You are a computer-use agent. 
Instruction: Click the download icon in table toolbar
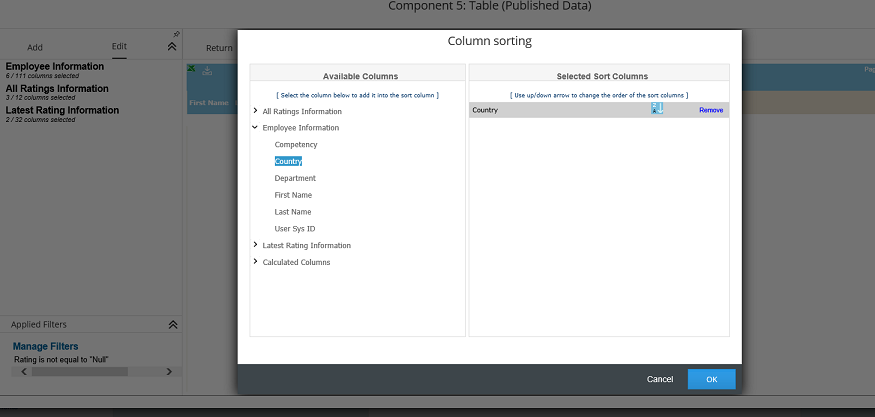click(x=206, y=70)
